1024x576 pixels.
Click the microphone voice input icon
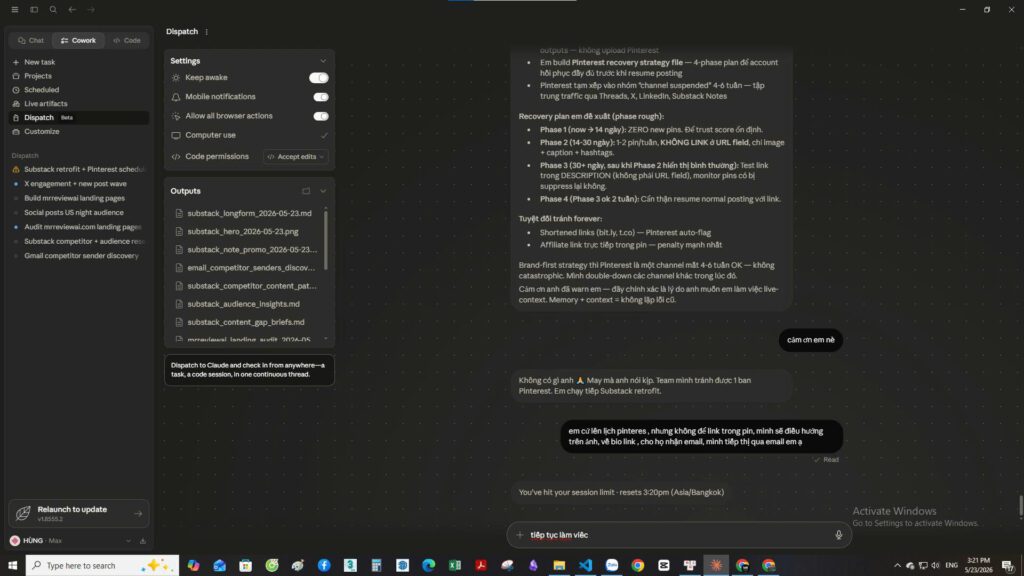[839, 535]
